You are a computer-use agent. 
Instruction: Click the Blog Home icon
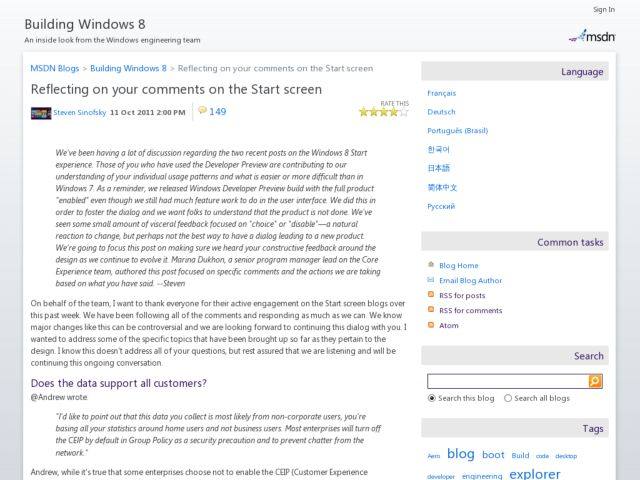tap(430, 266)
